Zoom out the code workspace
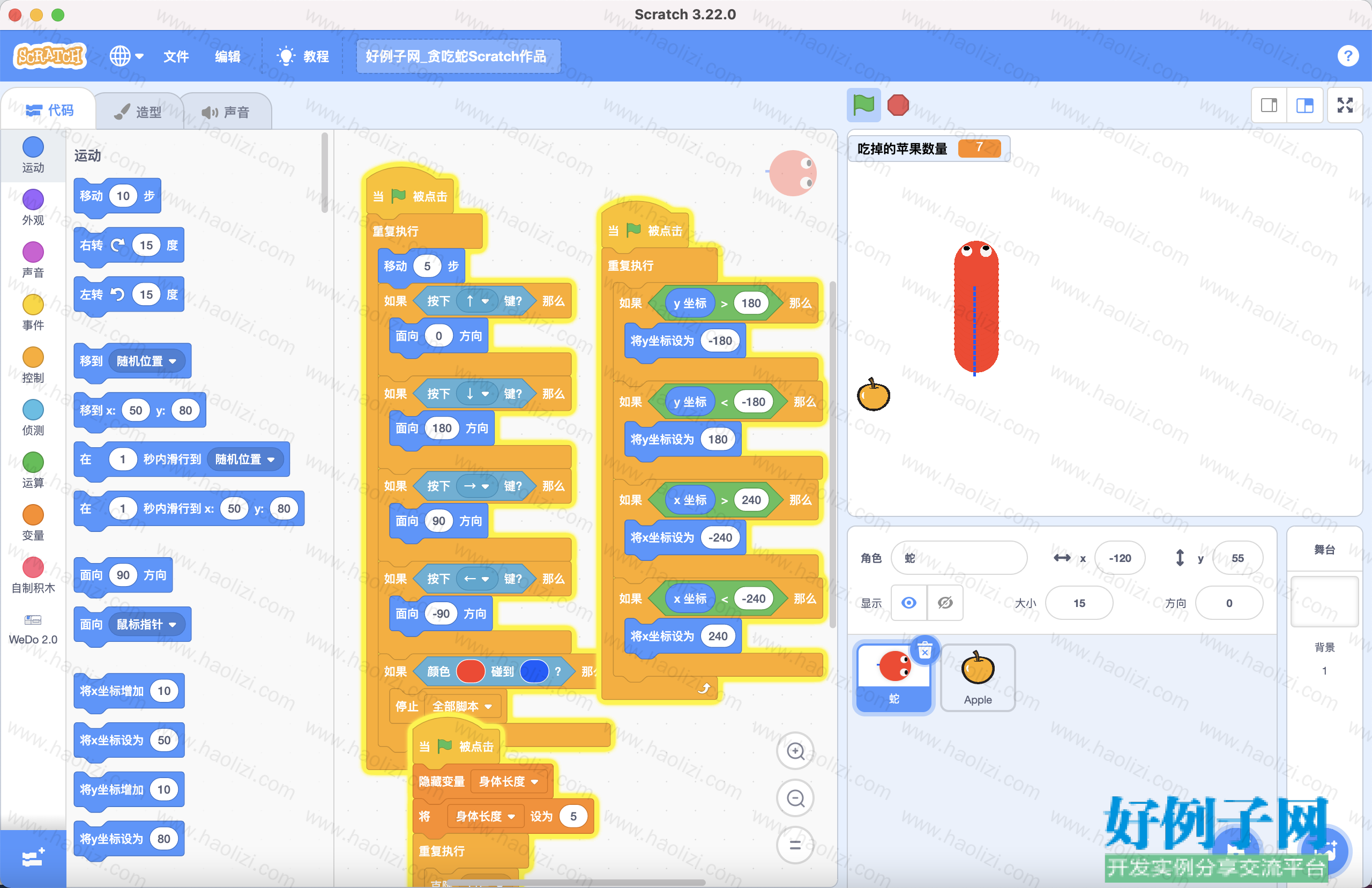The width and height of the screenshot is (1372, 888). (795, 798)
